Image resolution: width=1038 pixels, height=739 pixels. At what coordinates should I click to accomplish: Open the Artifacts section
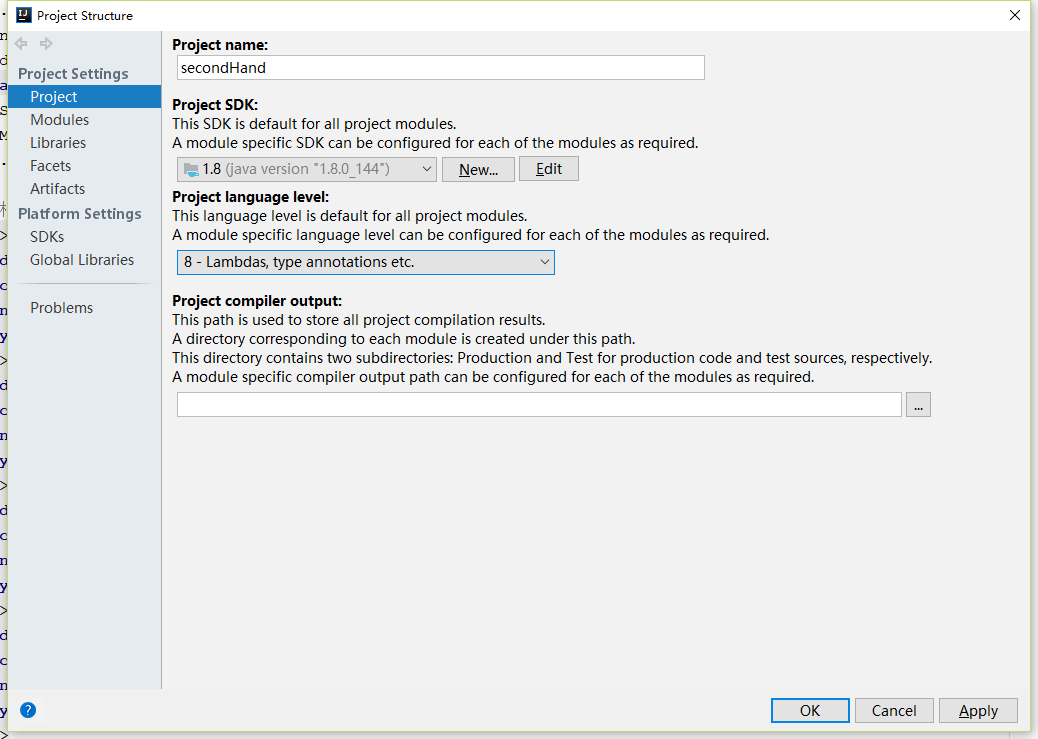tap(57, 189)
